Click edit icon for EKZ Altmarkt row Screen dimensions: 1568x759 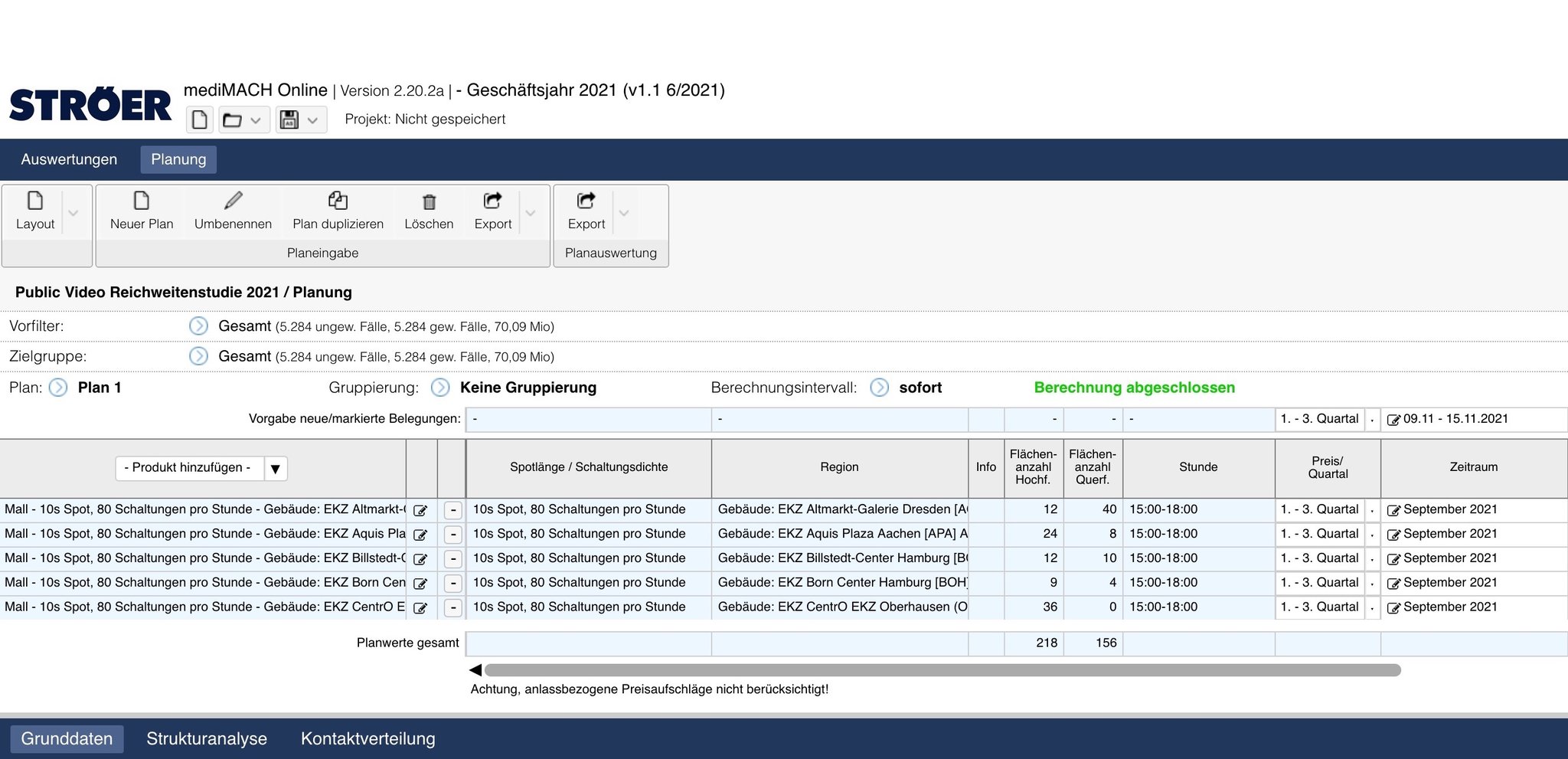[420, 511]
